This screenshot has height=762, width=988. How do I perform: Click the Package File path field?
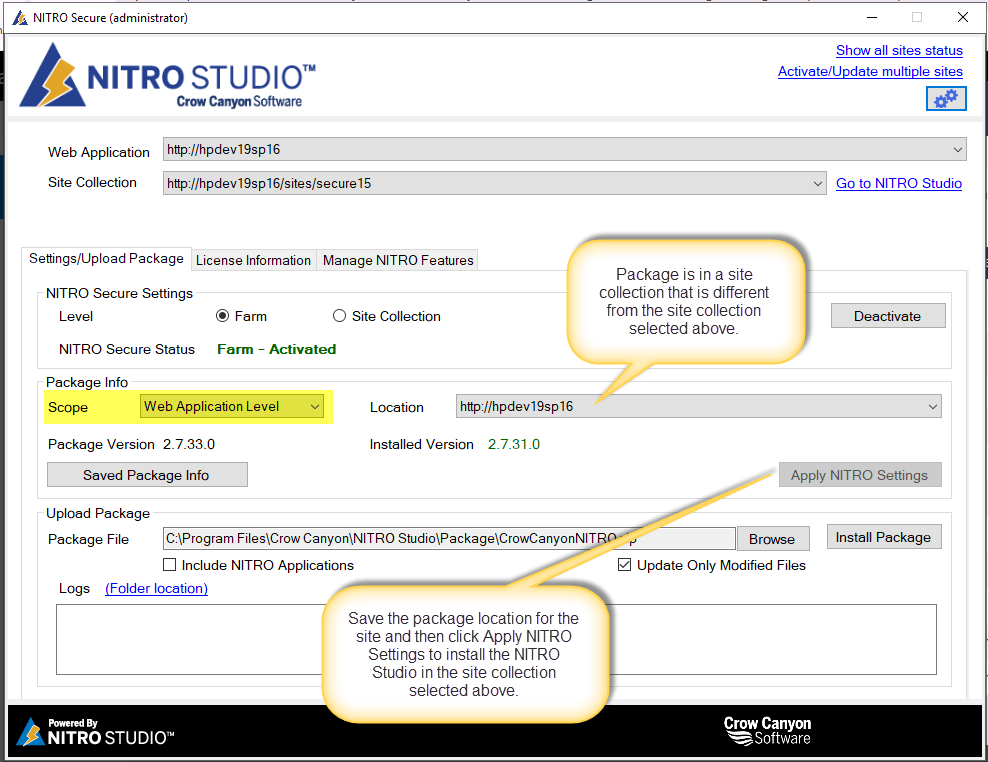point(449,538)
